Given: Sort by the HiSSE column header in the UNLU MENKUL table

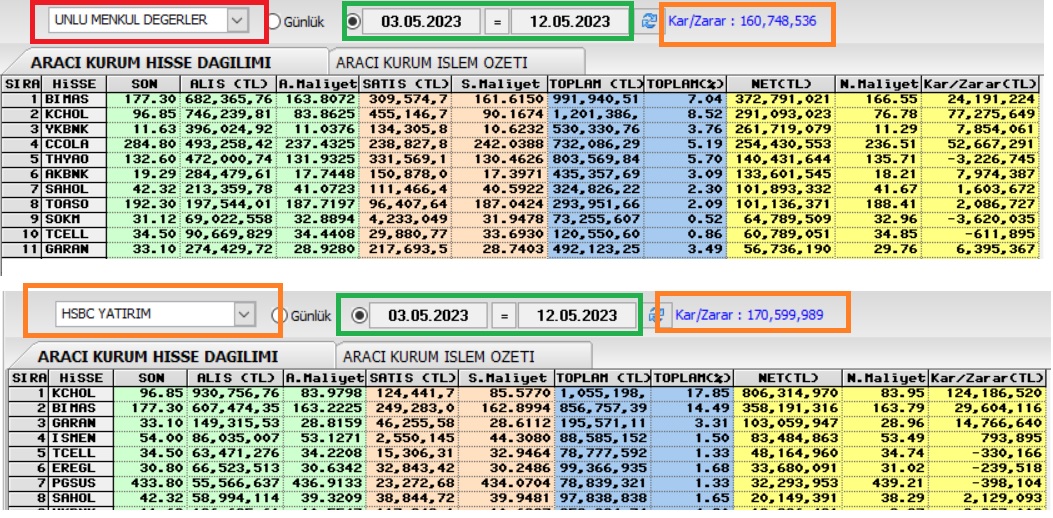Looking at the screenshot, I should (74, 84).
